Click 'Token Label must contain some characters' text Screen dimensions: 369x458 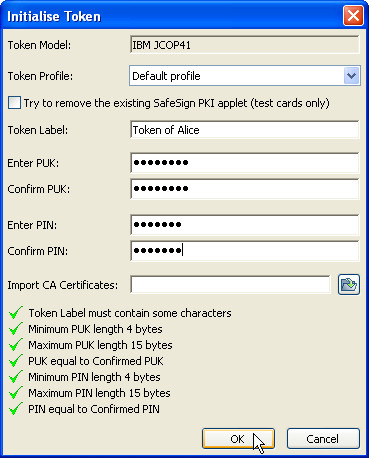click(x=130, y=313)
